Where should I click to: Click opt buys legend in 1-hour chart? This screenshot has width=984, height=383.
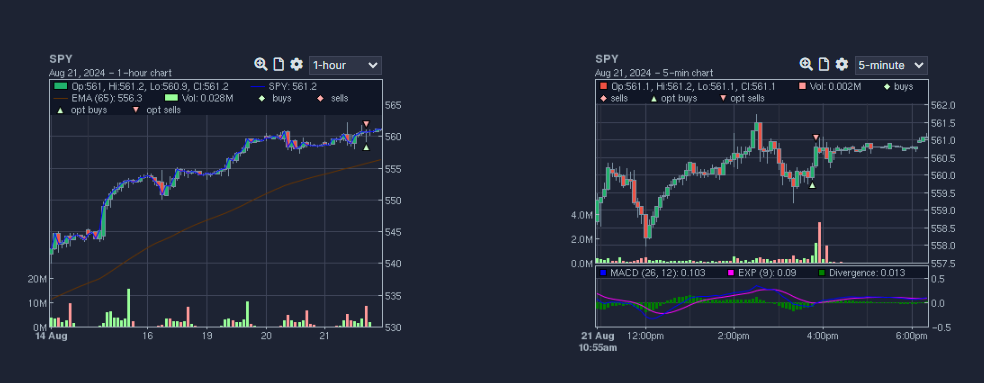coord(81,110)
